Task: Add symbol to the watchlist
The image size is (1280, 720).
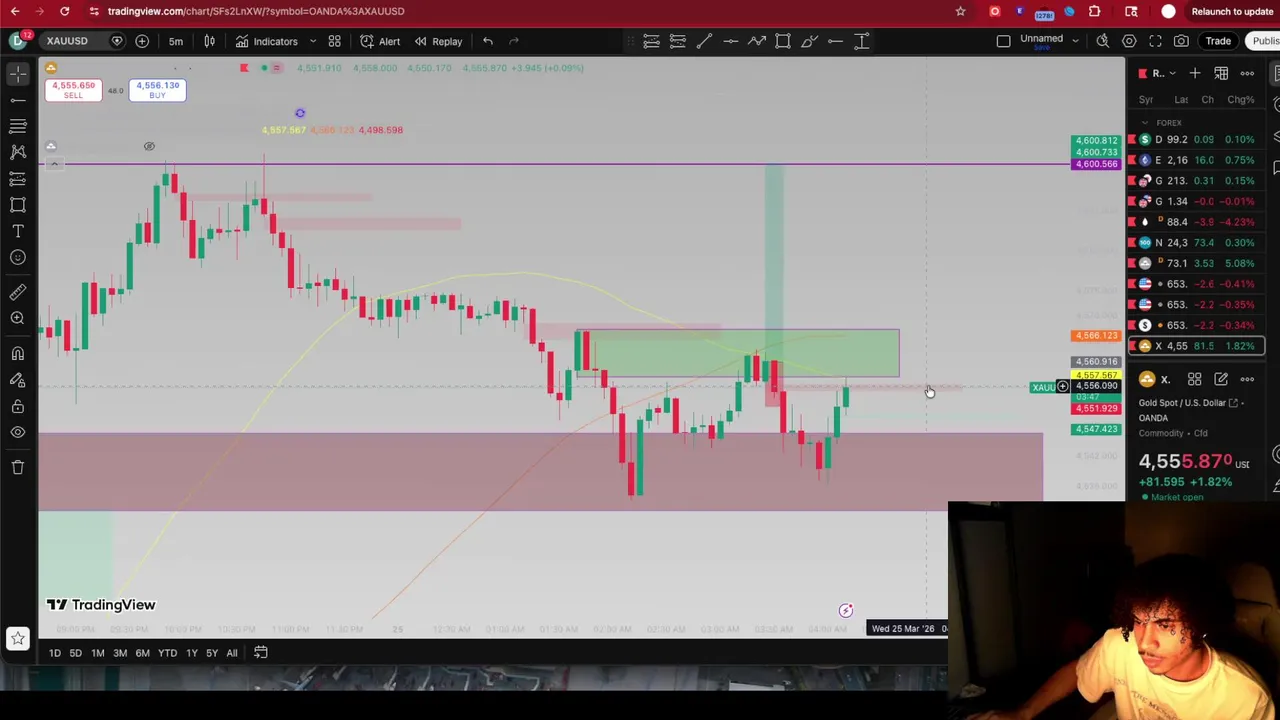Action: [x=1195, y=73]
